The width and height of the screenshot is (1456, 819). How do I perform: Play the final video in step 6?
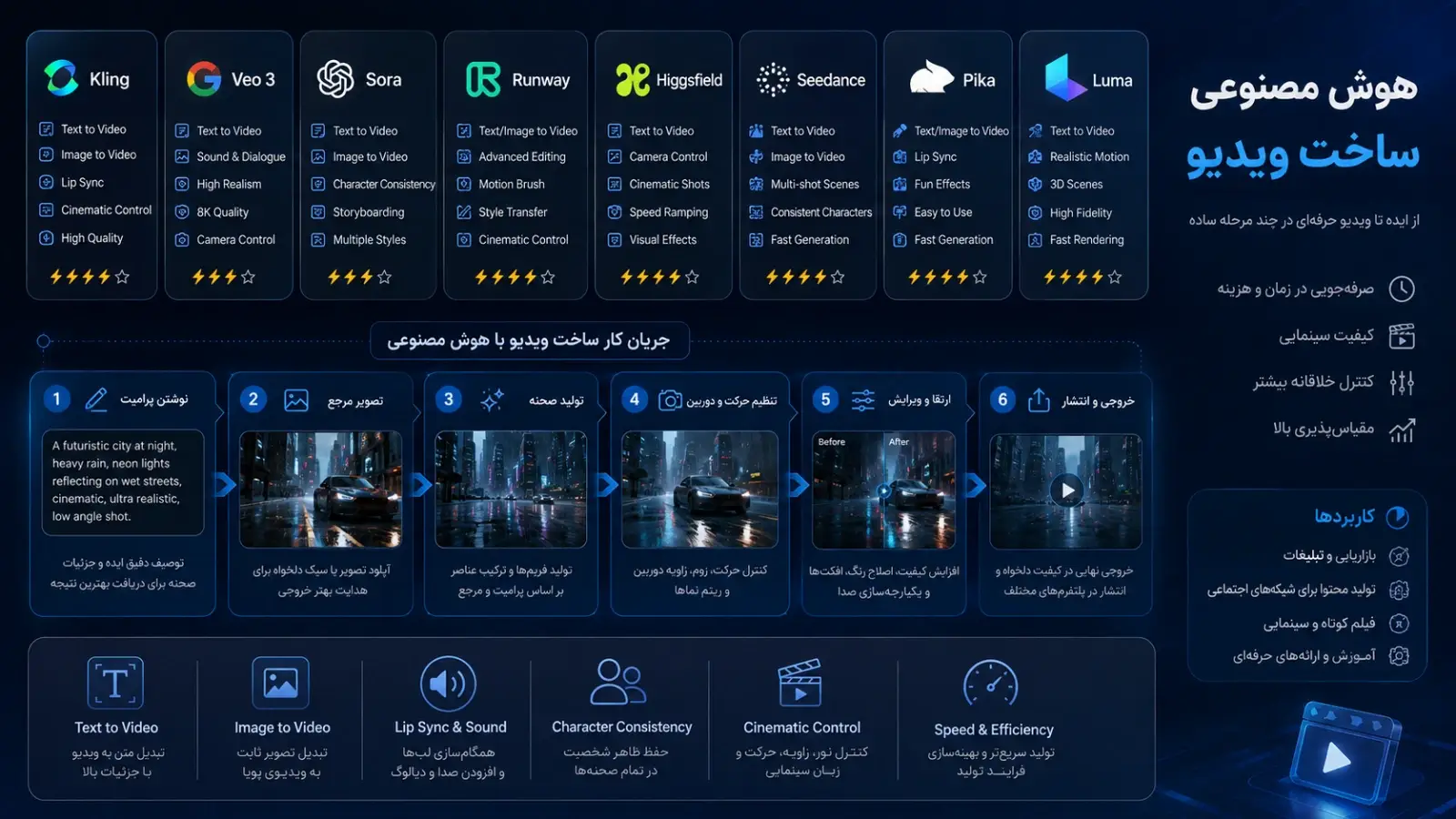click(1067, 490)
